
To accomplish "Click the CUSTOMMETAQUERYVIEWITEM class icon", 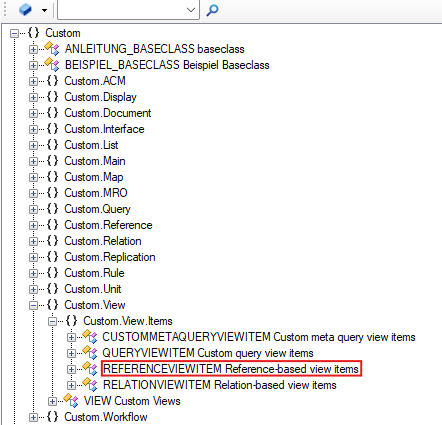I will click(x=90, y=337).
